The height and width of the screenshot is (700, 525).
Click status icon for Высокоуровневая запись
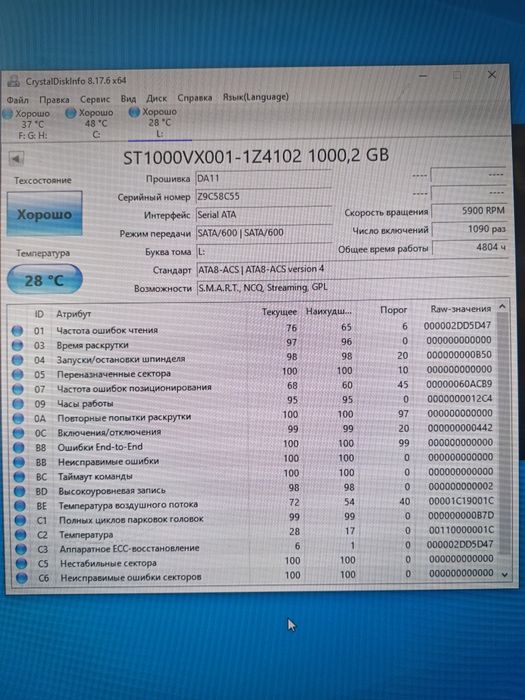20,491
